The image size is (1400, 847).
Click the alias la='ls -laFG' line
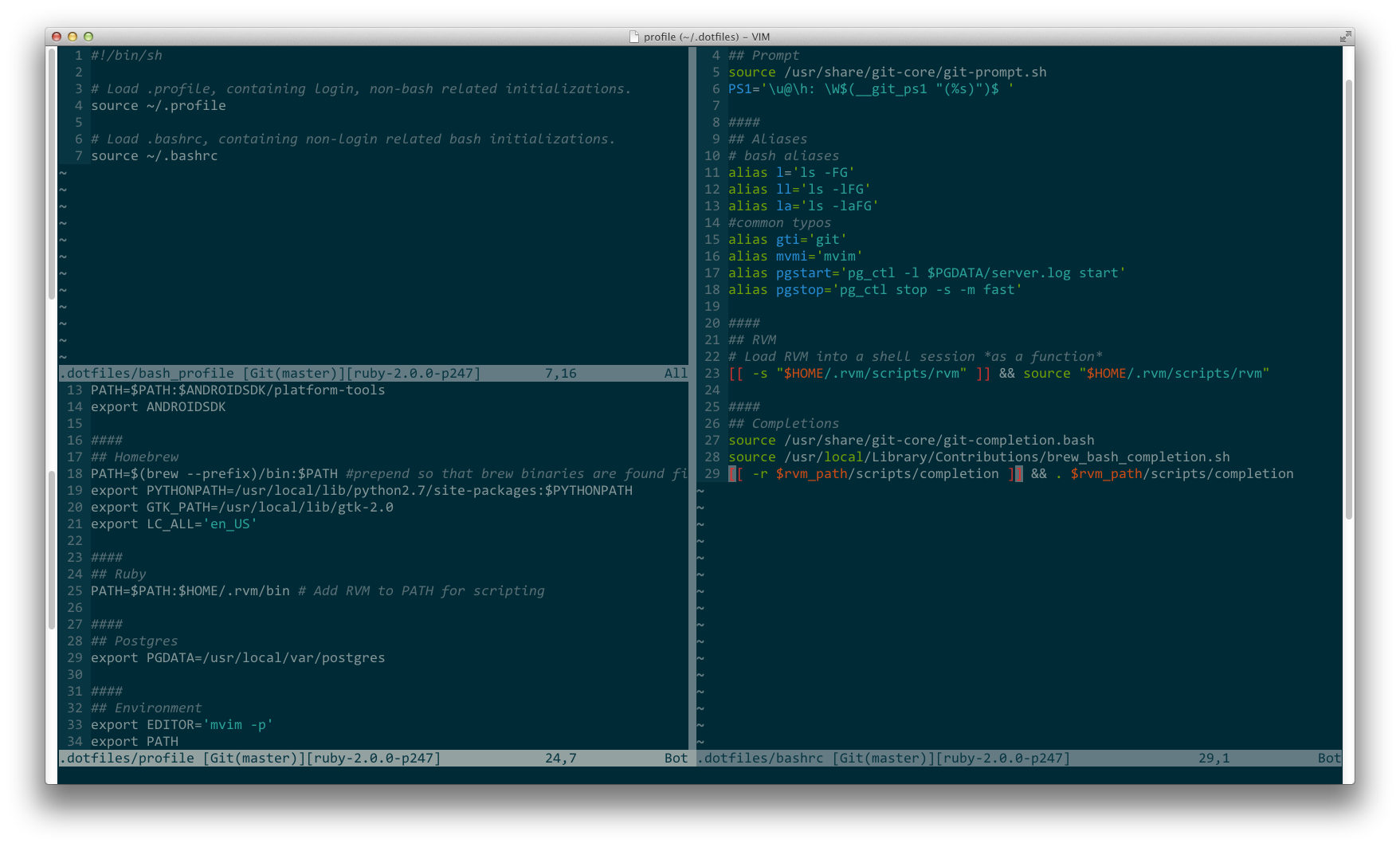tap(804, 206)
